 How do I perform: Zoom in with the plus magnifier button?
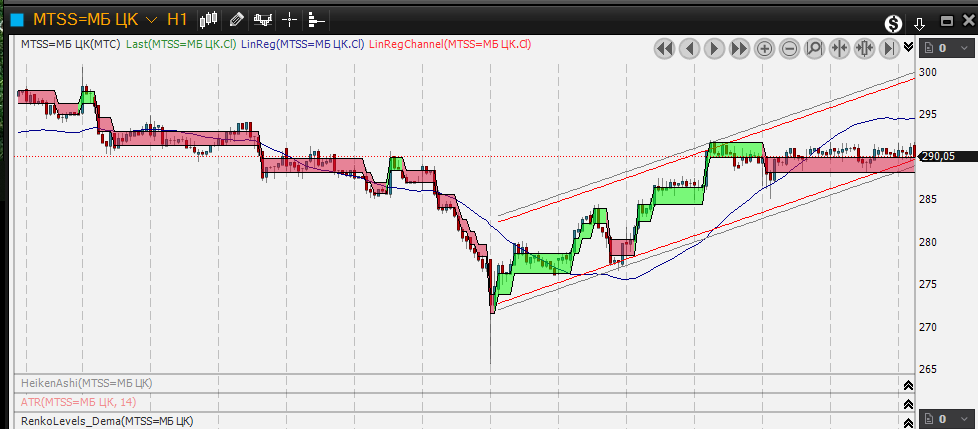[x=764, y=48]
